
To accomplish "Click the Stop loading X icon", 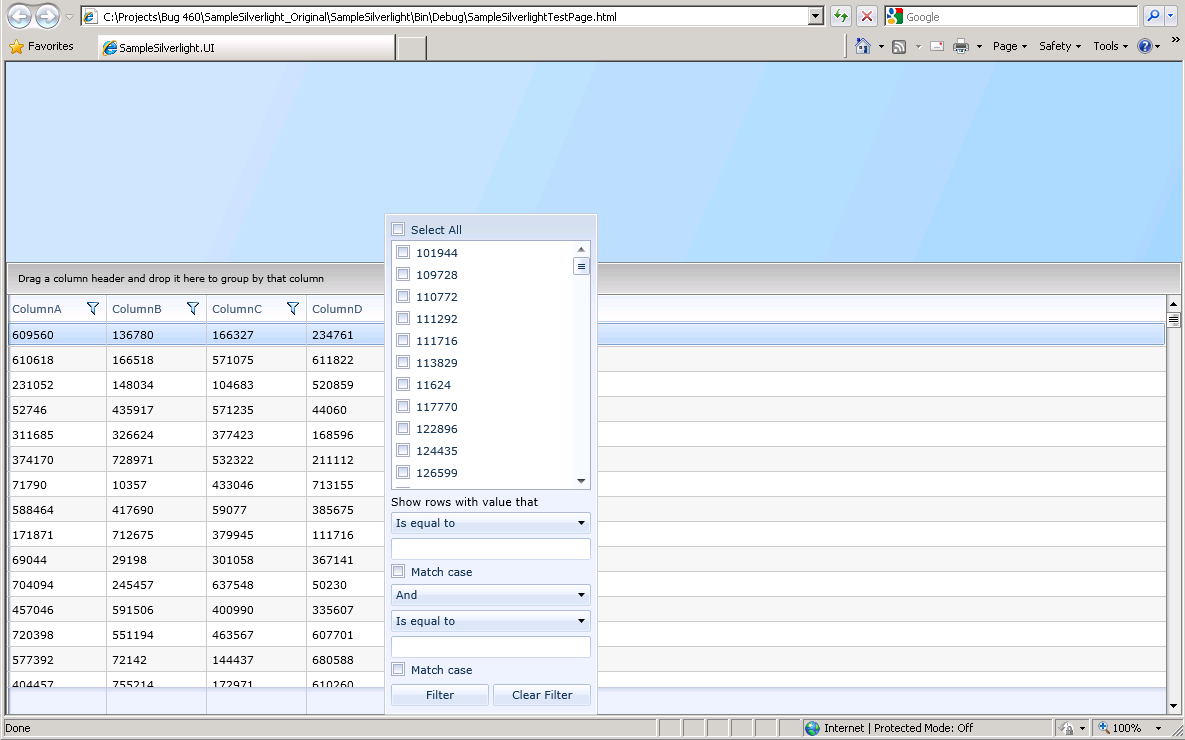I will coord(867,16).
